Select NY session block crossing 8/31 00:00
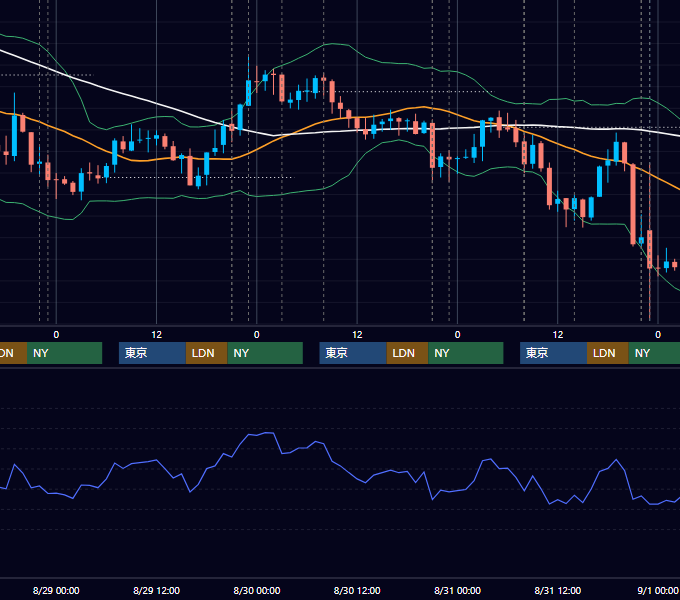This screenshot has width=680, height=600. tap(465, 353)
